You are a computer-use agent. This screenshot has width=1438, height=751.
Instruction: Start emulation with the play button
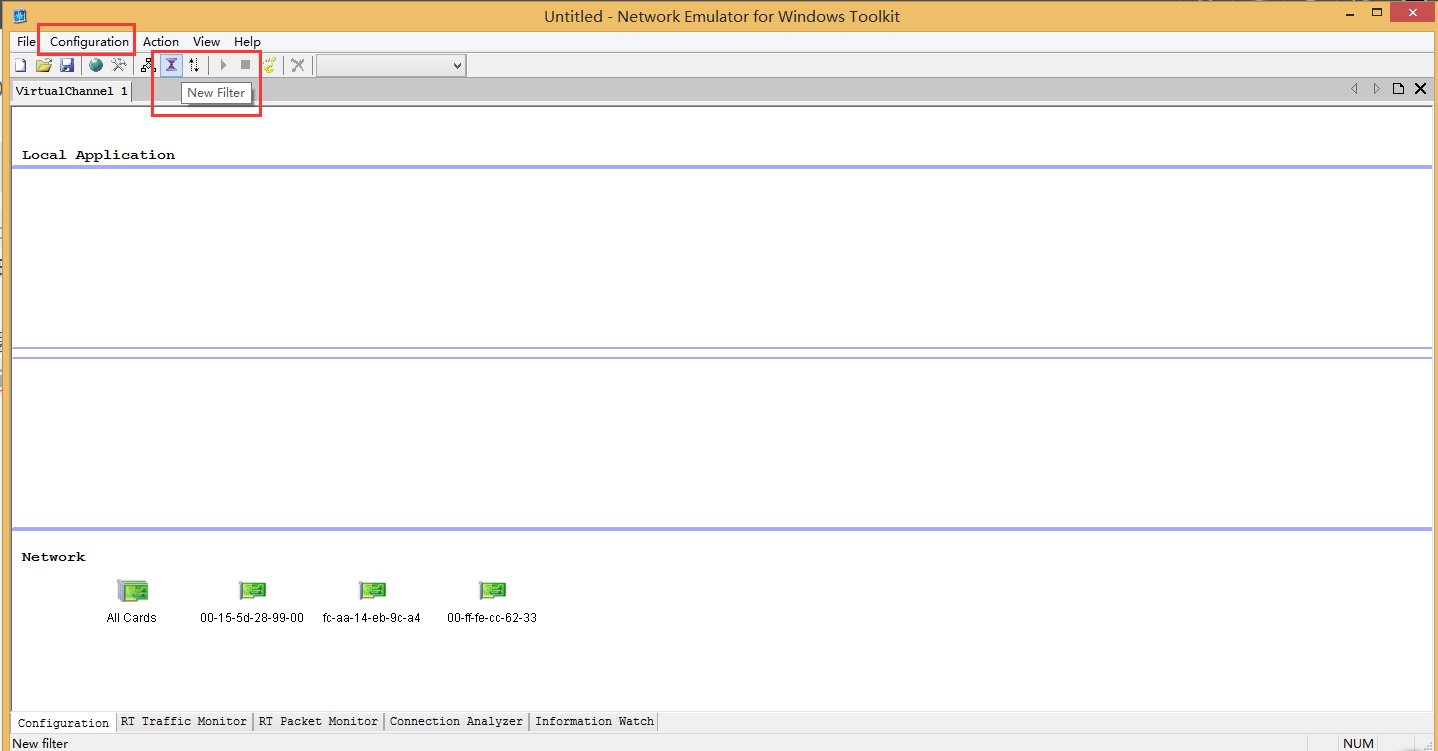coord(223,65)
